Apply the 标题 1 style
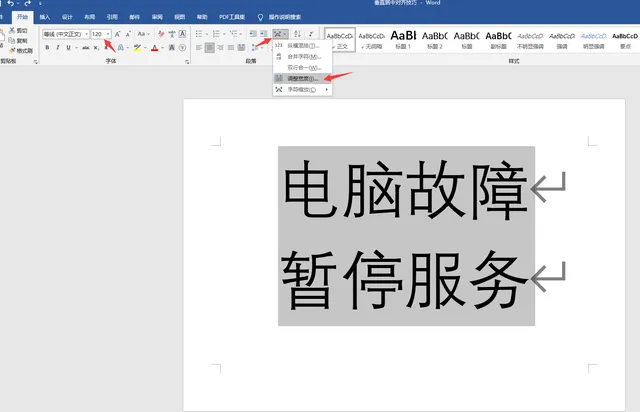Viewport: 640px width, 412px height. pyautogui.click(x=403, y=40)
